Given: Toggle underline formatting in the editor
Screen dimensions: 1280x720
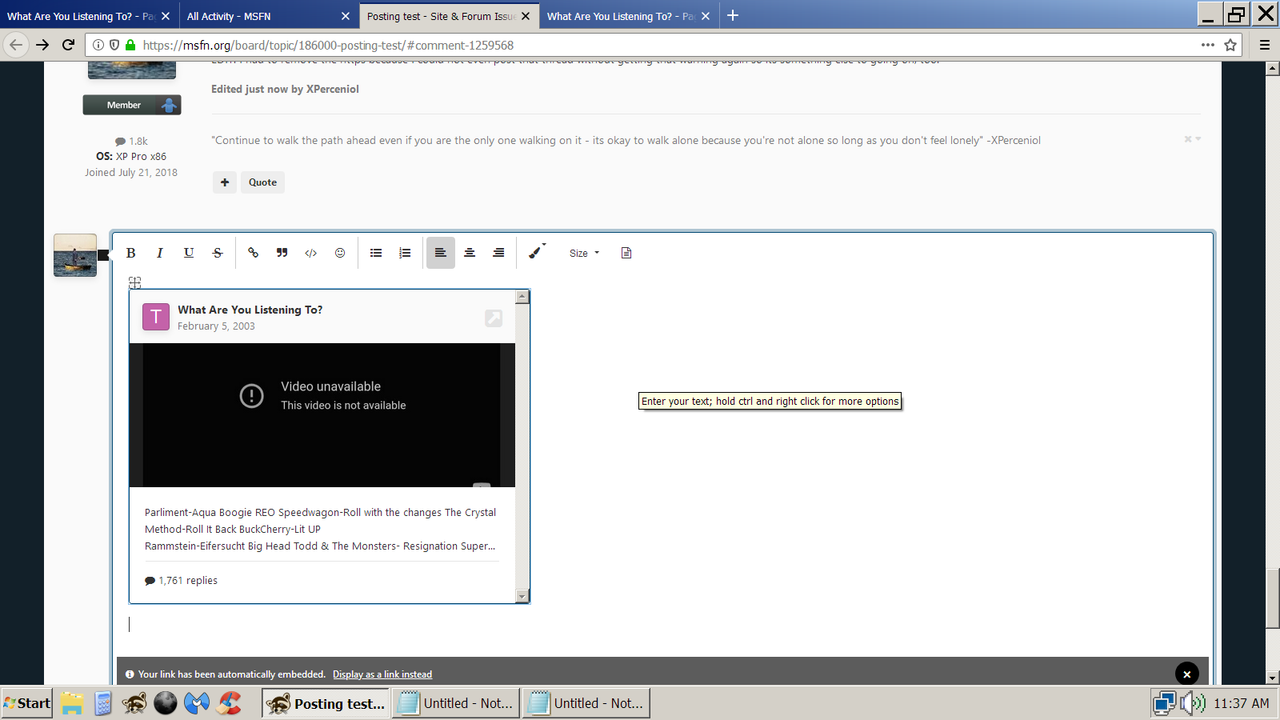Looking at the screenshot, I should [188, 253].
